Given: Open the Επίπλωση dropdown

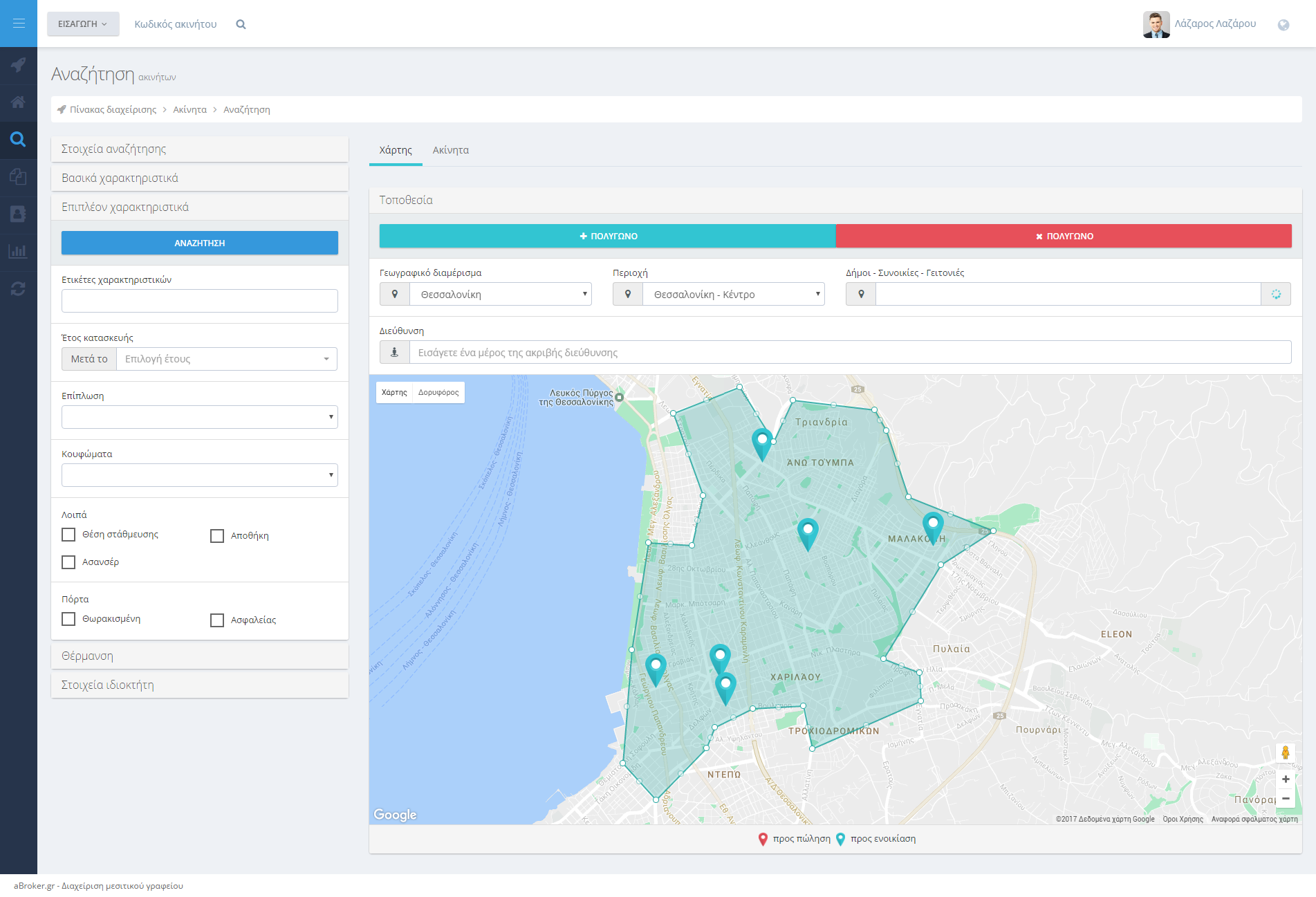Looking at the screenshot, I should pos(199,417).
